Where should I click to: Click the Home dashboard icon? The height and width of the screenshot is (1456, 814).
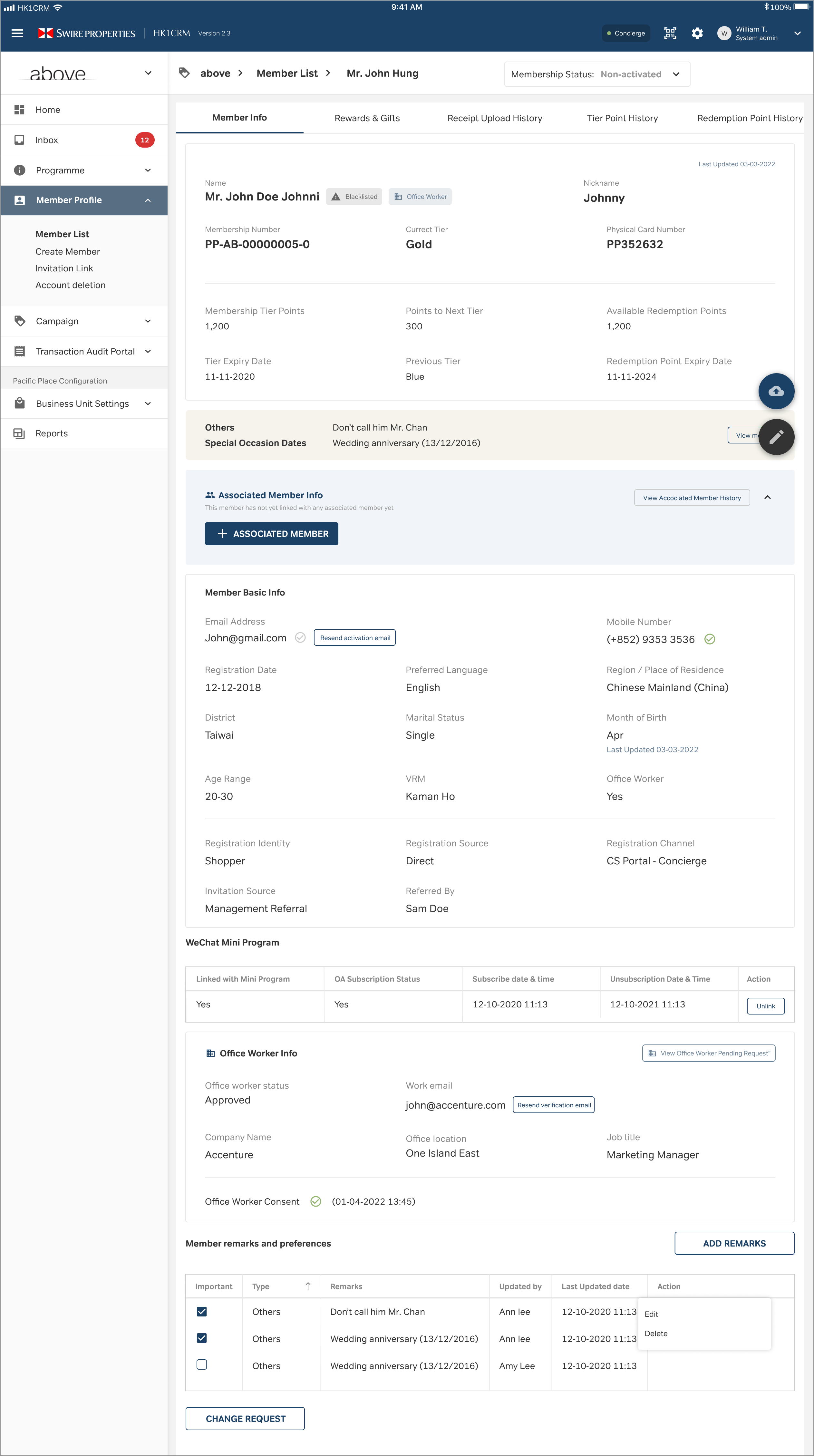(x=19, y=110)
